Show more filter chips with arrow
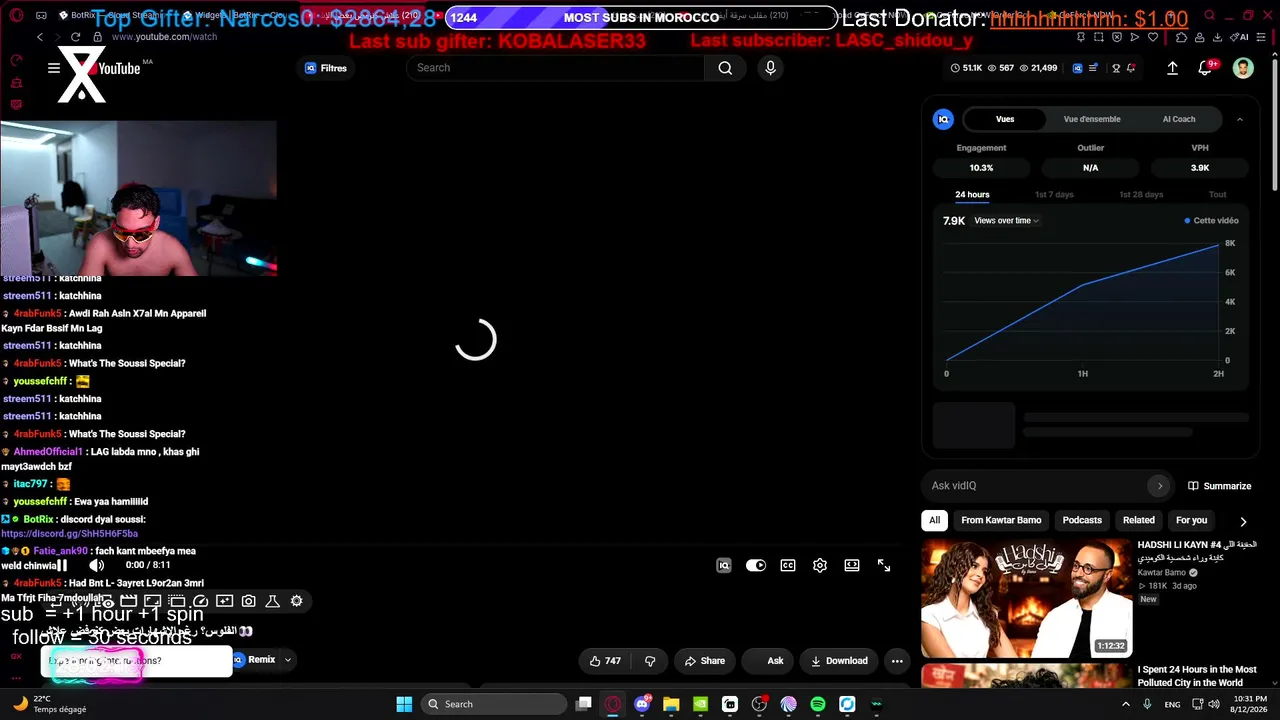 tap(1243, 521)
